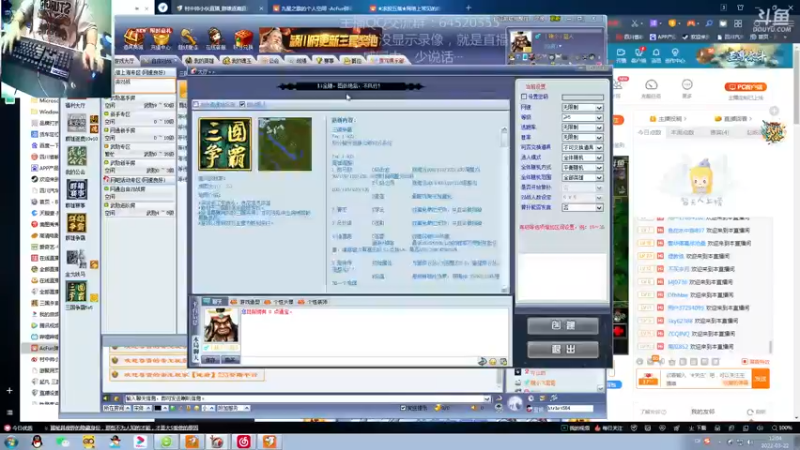Open the 平衡随机 dropdown in settings
The width and height of the screenshot is (800, 450).
(x=583, y=167)
